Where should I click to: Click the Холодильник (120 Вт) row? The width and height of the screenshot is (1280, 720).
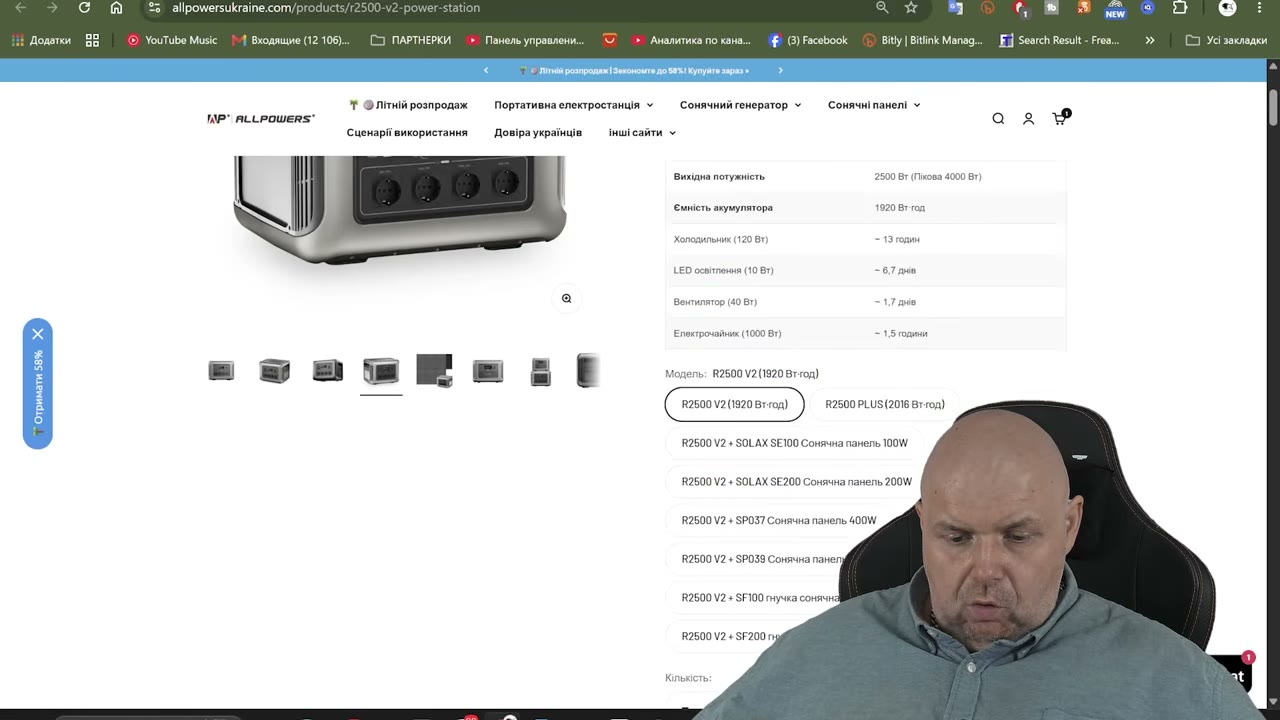coord(865,239)
